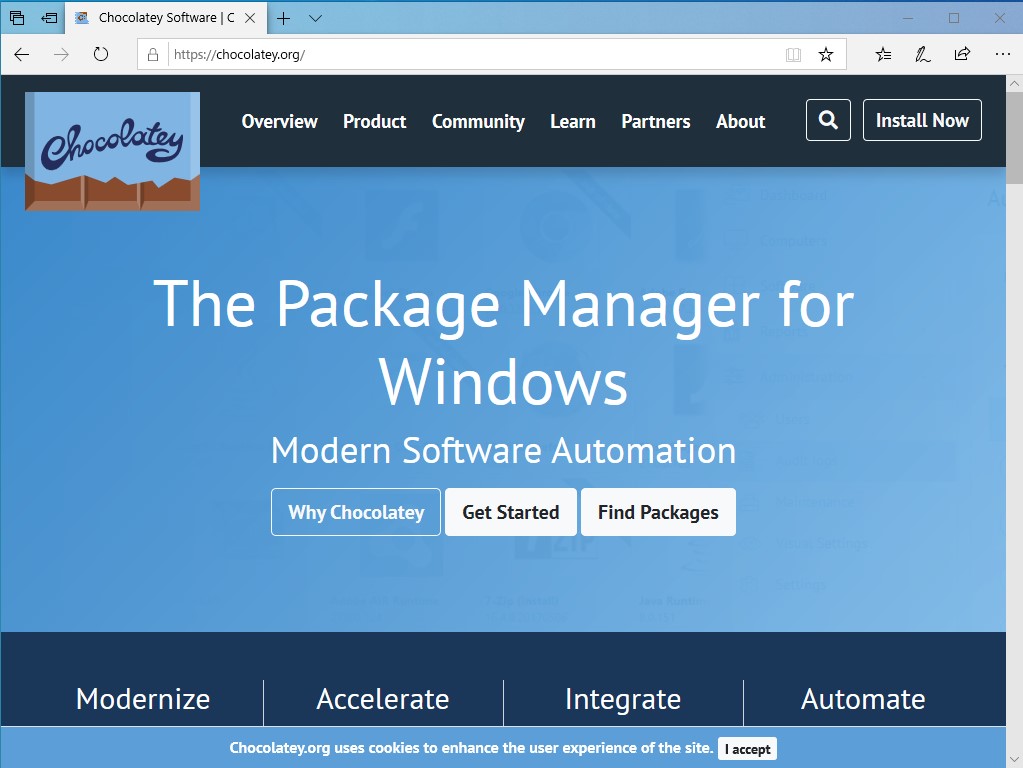
Task: Add page to favorites star
Action: point(826,55)
